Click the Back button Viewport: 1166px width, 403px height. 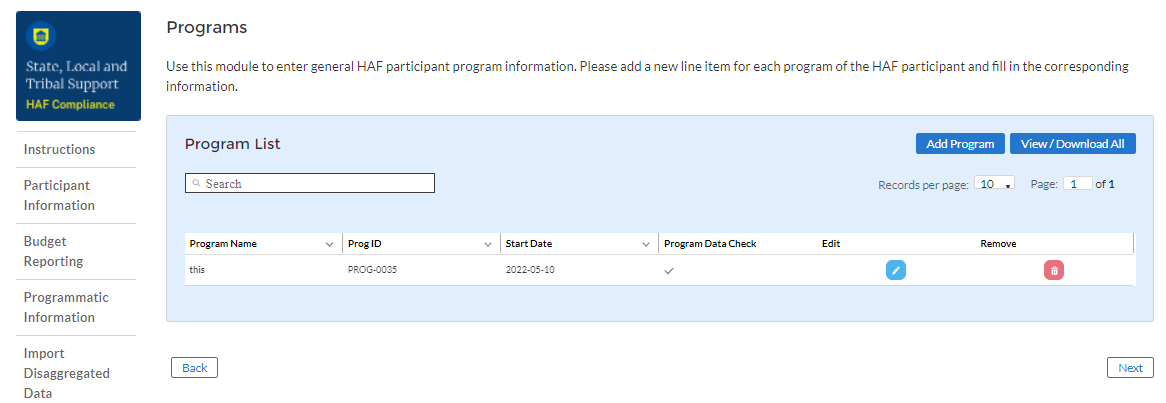194,368
